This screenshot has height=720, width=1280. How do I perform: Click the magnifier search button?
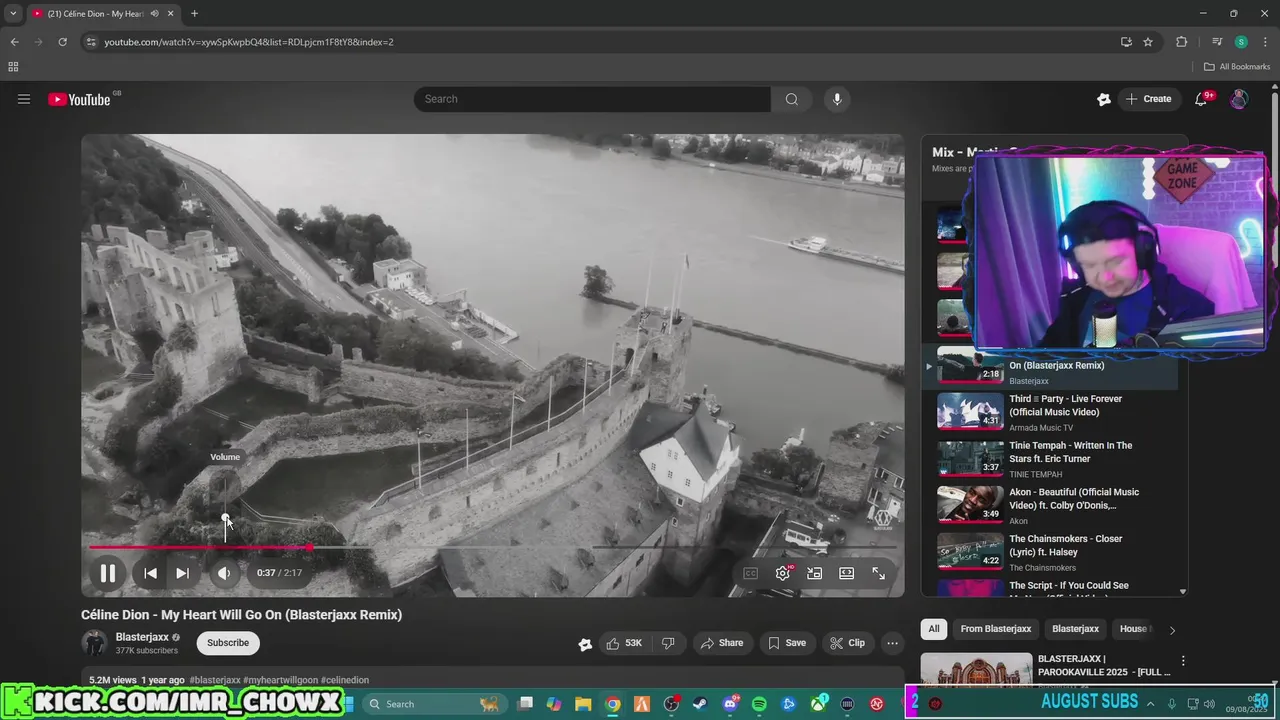[x=792, y=99]
